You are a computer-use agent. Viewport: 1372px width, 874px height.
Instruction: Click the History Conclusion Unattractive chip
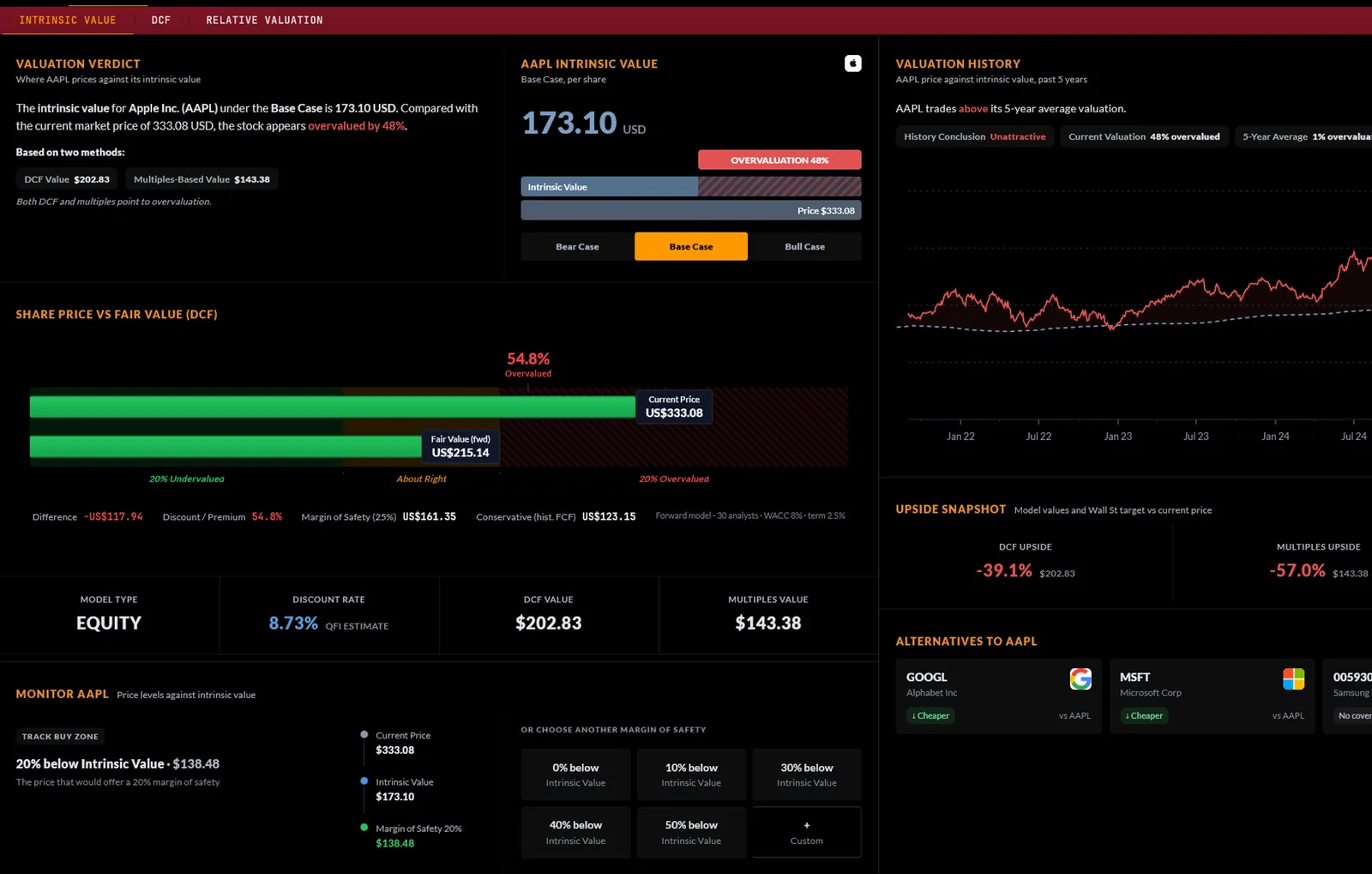point(975,136)
